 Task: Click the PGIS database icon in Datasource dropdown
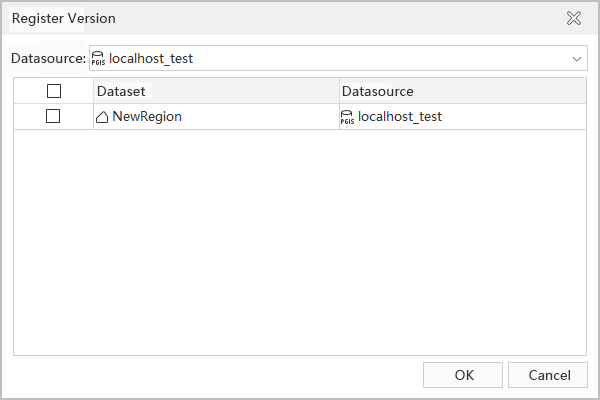point(98,58)
